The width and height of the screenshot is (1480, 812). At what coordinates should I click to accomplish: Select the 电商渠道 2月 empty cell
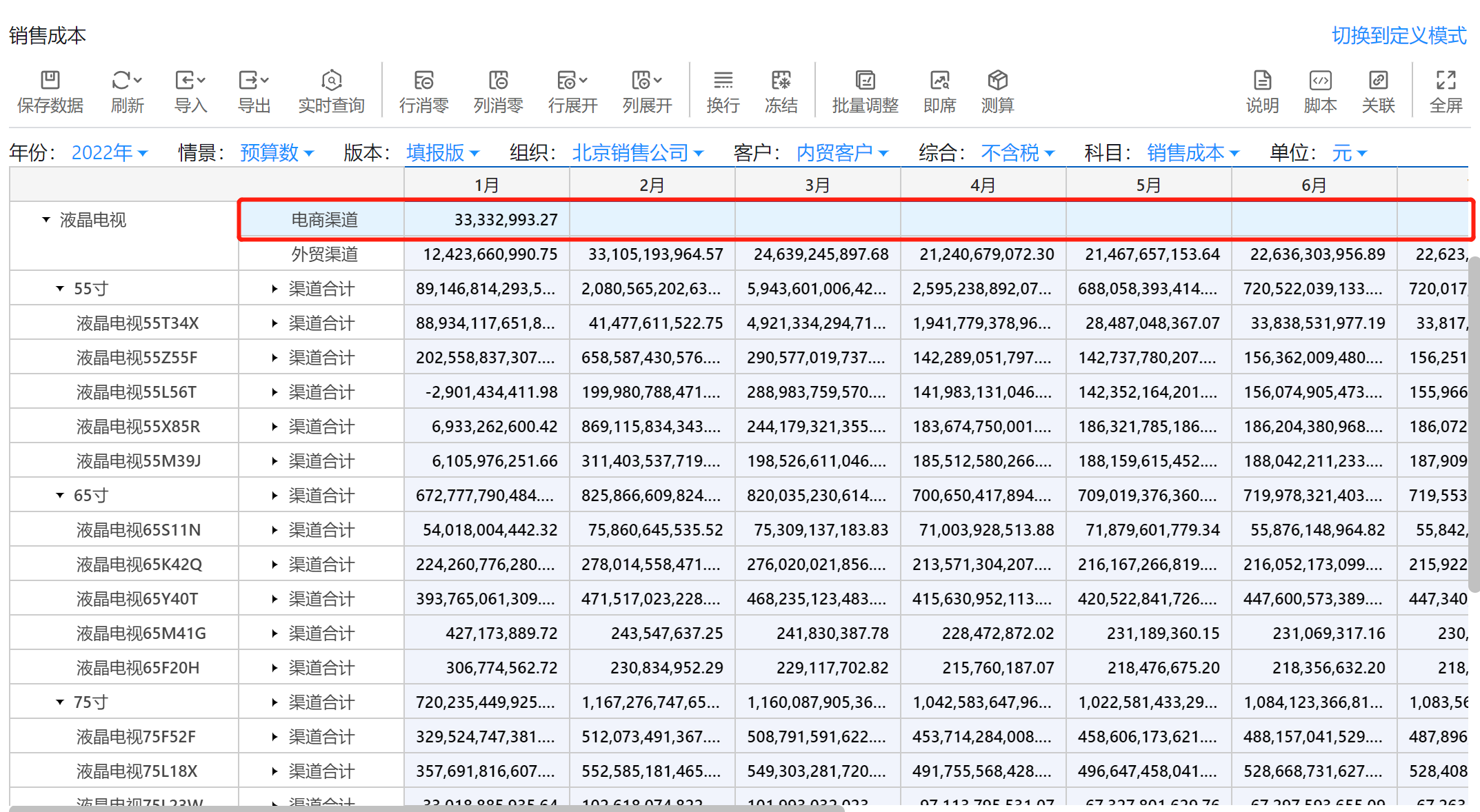[x=652, y=220]
